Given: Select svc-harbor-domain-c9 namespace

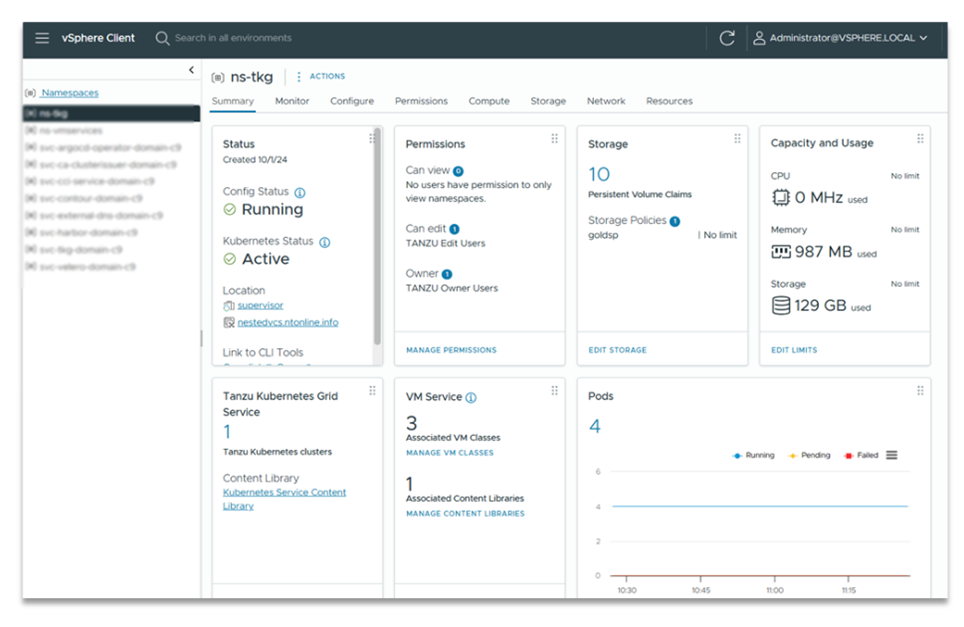Looking at the screenshot, I should [x=88, y=232].
